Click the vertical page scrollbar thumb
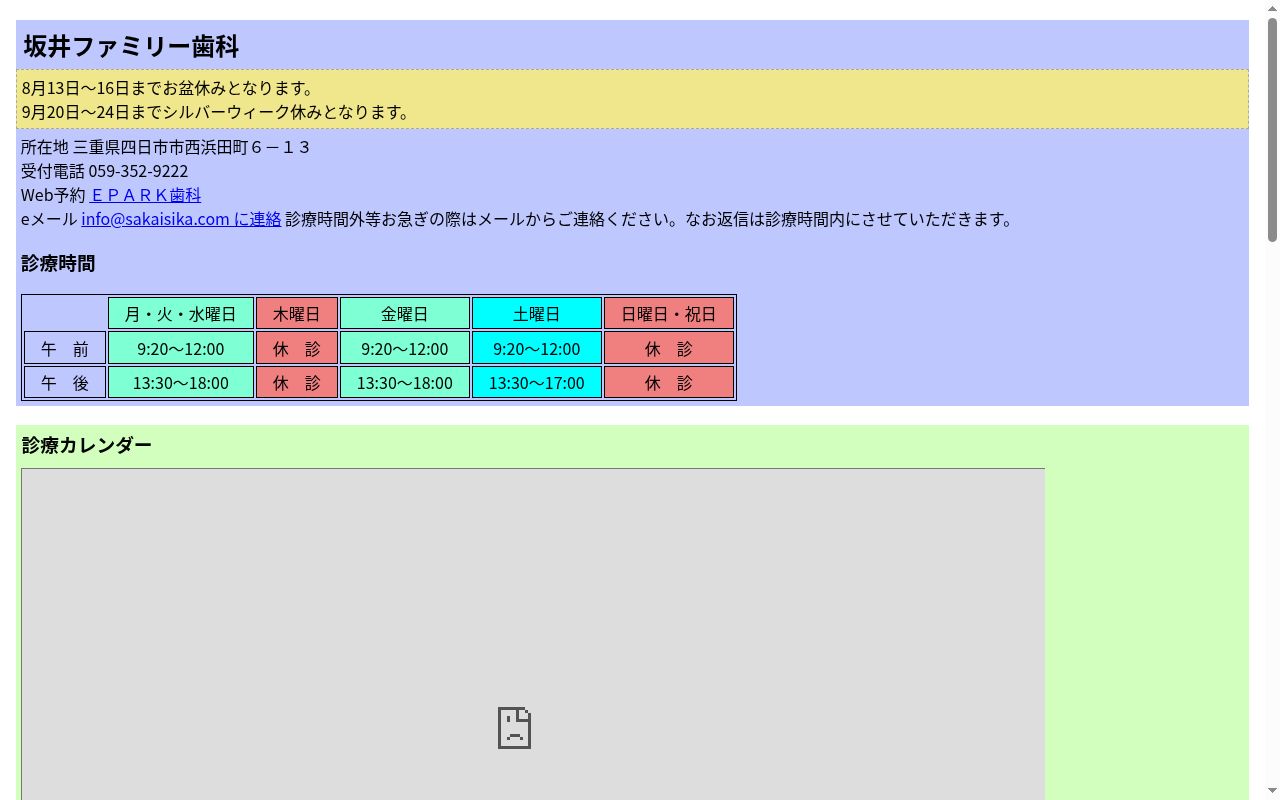Viewport: 1280px width, 800px height. [1272, 130]
